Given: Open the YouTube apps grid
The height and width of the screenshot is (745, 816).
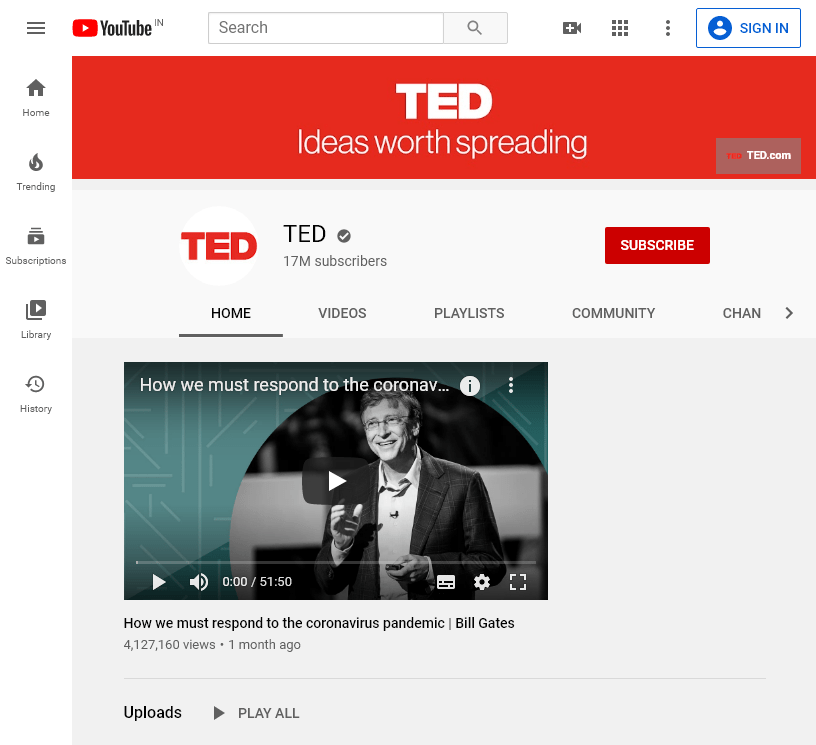Looking at the screenshot, I should [x=620, y=28].
